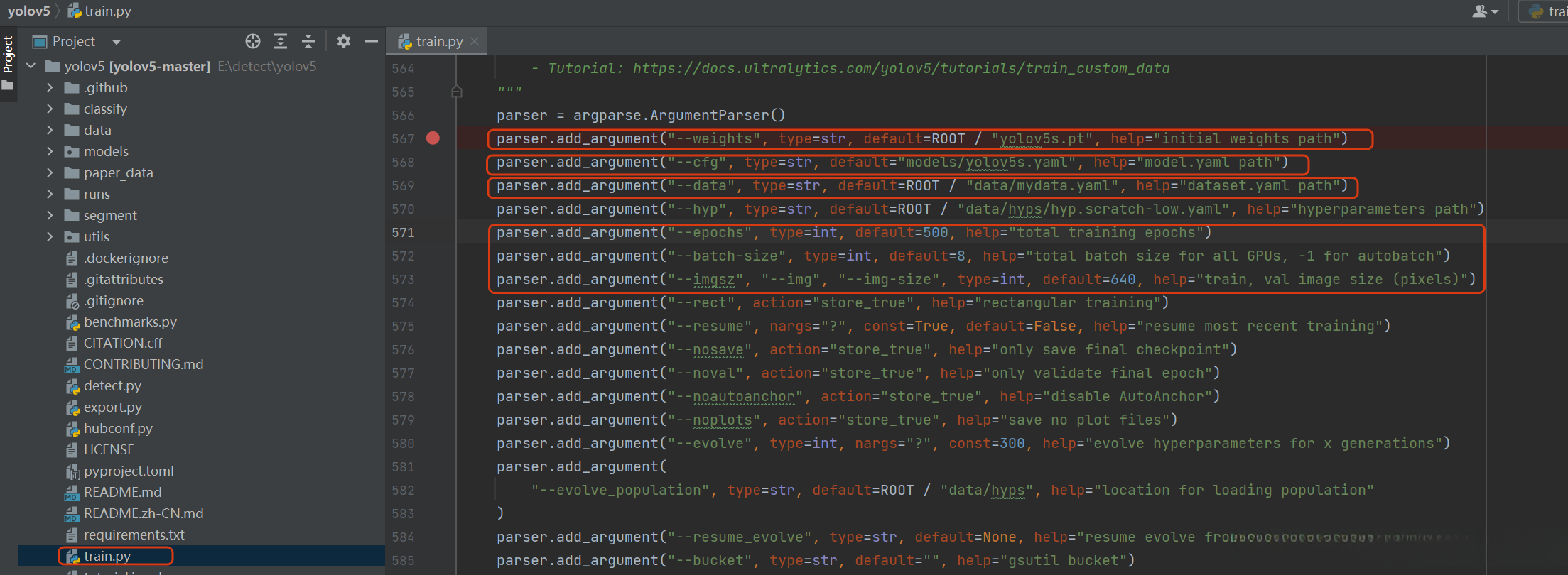
Task: Toggle the breakpoint on line 567
Action: click(x=433, y=138)
